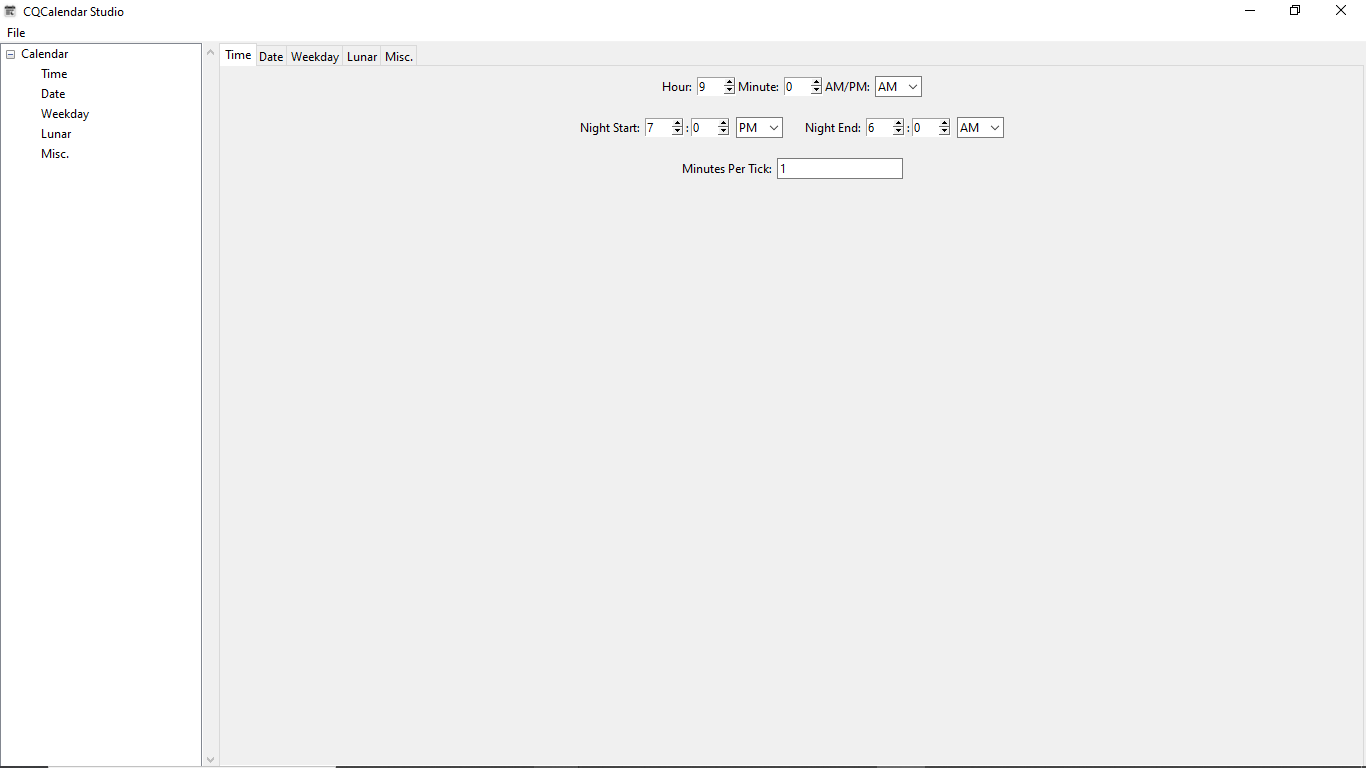The image size is (1366, 768).
Task: Switch to the Time tab
Action: point(238,55)
